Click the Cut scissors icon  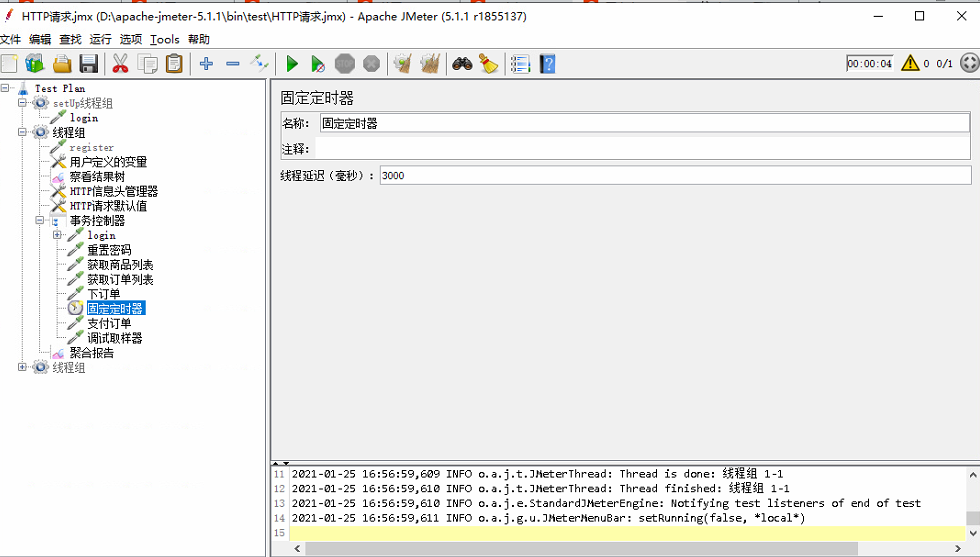pos(120,64)
